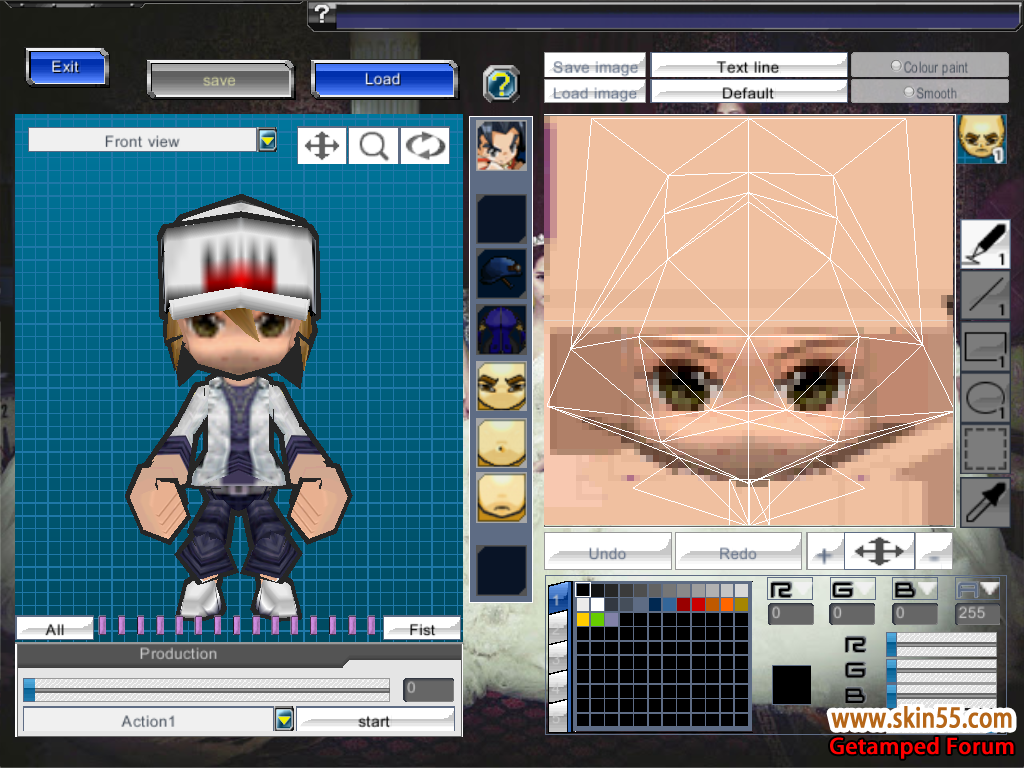Pick the green swatch in palette

click(597, 619)
